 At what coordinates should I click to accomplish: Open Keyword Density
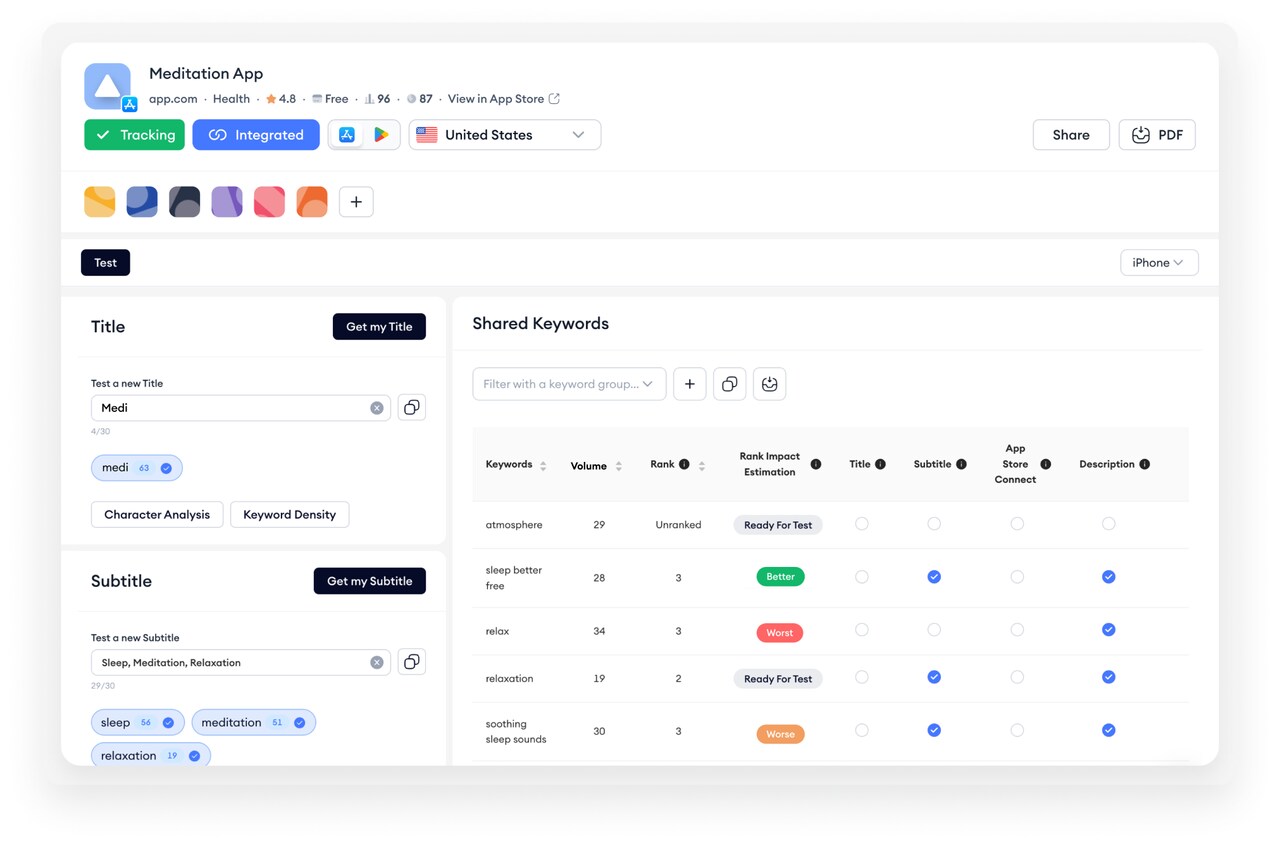pyautogui.click(x=290, y=515)
